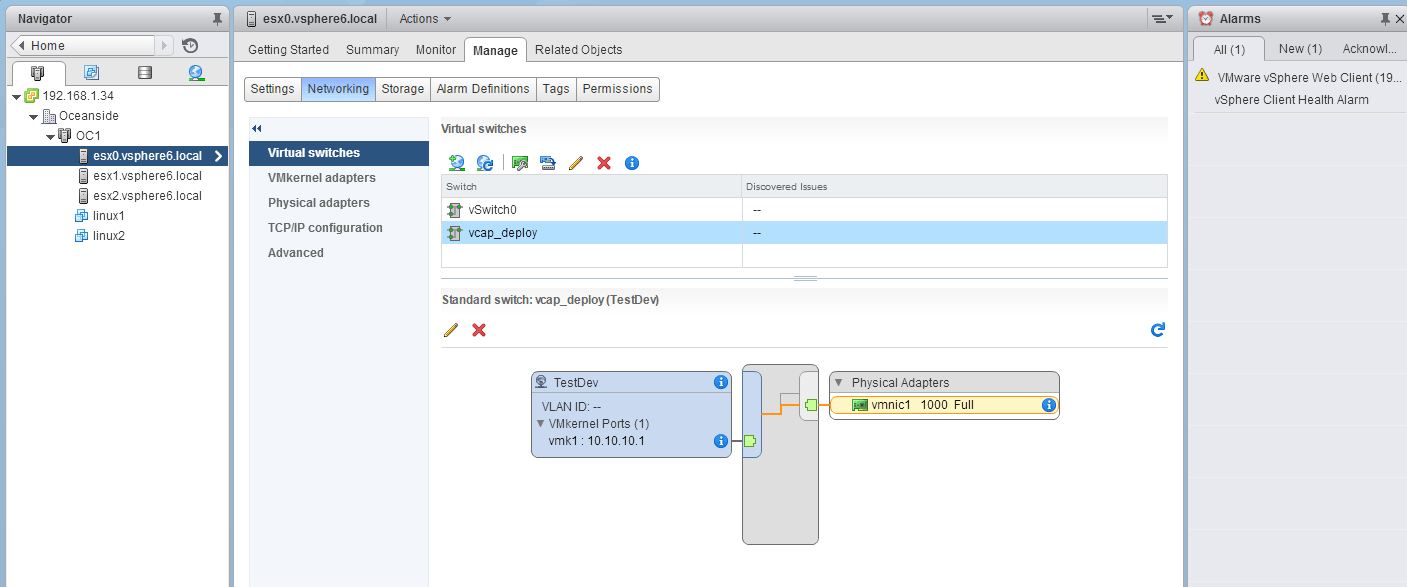Show info for vmnic1 physical adapter
The image size is (1407, 587).
coord(1049,405)
